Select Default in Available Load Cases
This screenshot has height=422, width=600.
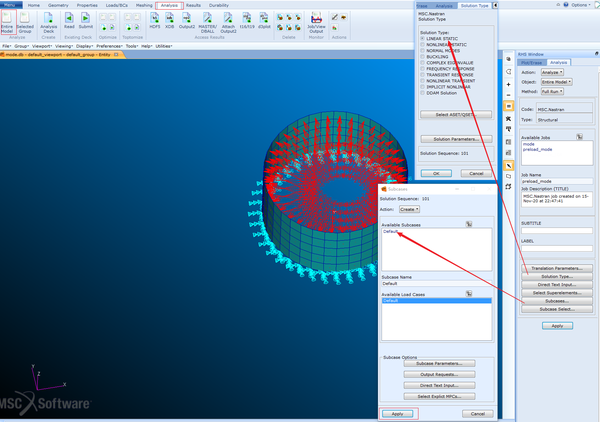click(436, 301)
